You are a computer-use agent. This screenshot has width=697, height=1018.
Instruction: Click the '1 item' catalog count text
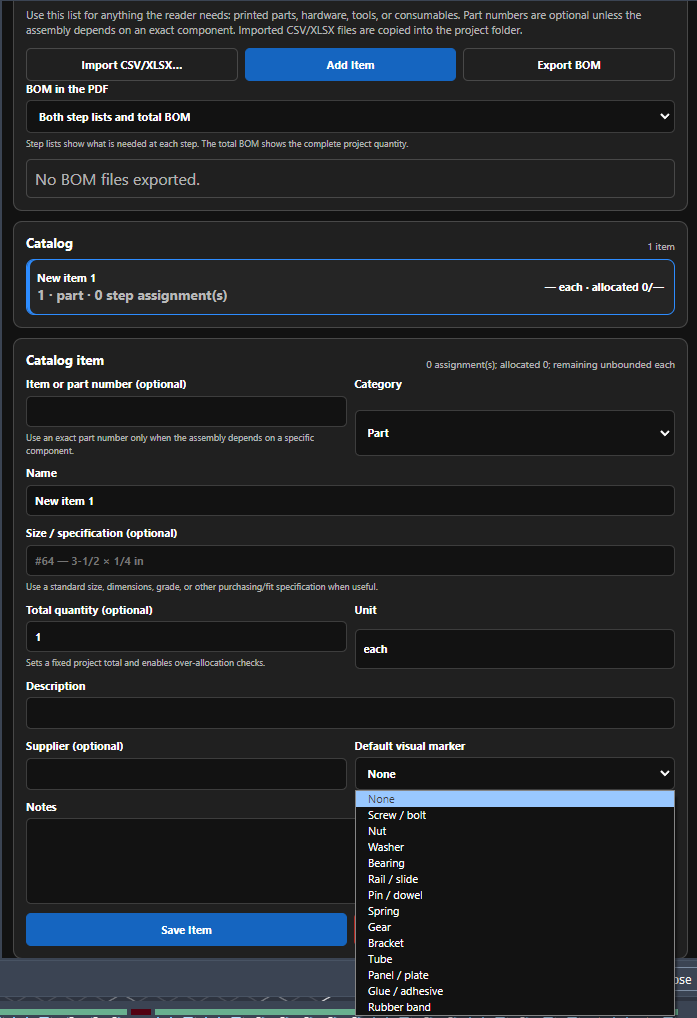(x=661, y=247)
